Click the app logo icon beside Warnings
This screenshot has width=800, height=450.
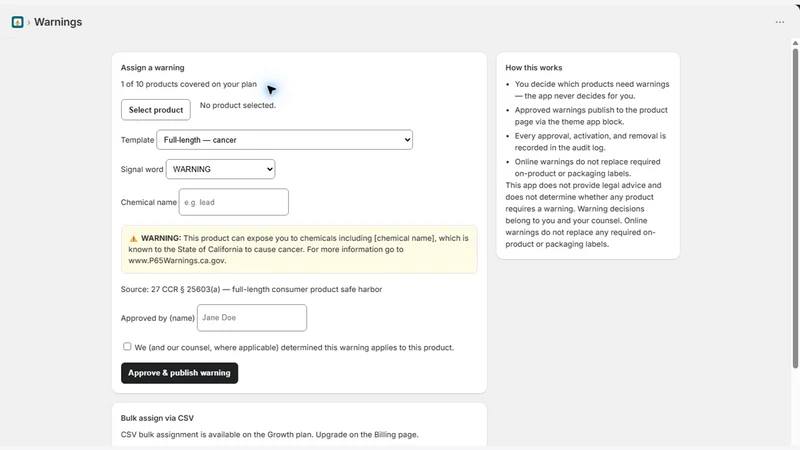click(17, 22)
